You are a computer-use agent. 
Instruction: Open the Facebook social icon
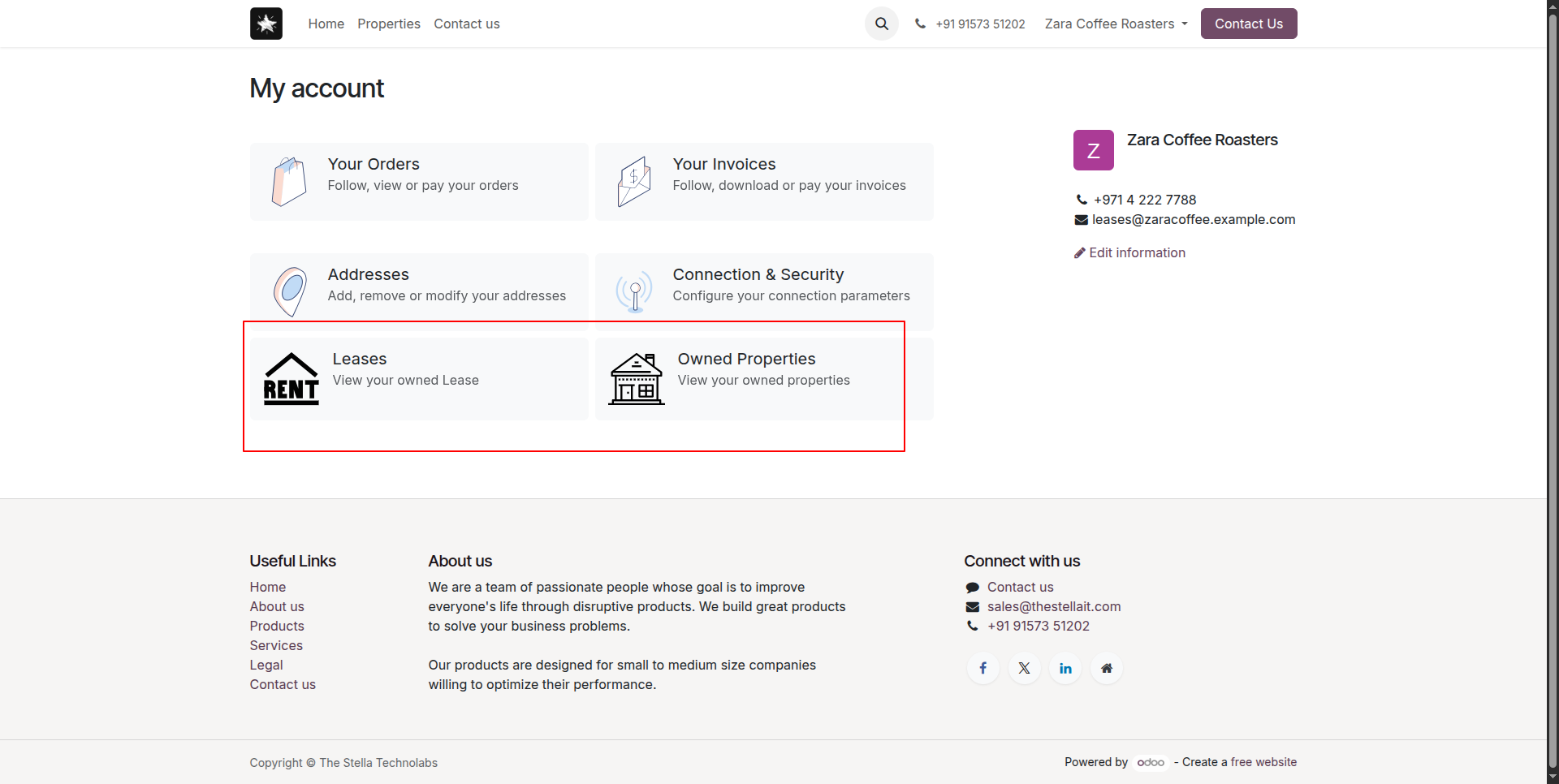click(x=983, y=668)
